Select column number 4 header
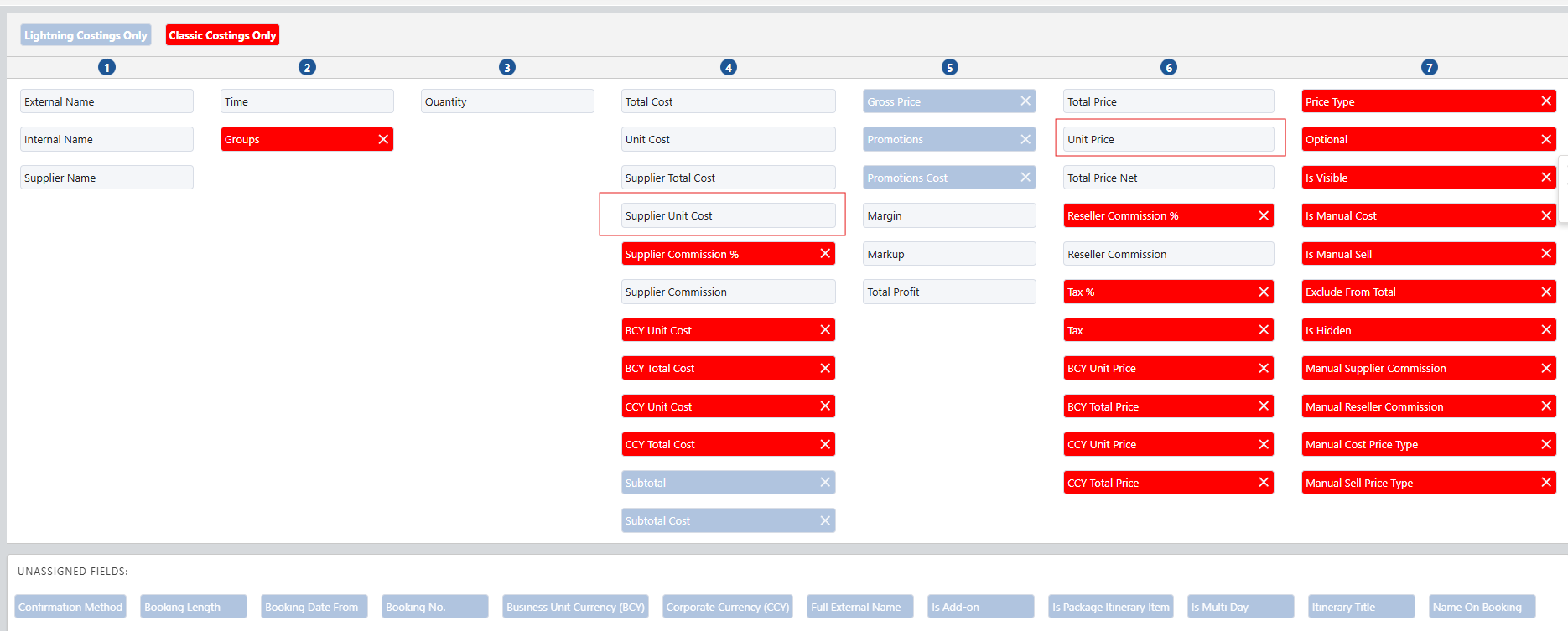 pyautogui.click(x=728, y=67)
